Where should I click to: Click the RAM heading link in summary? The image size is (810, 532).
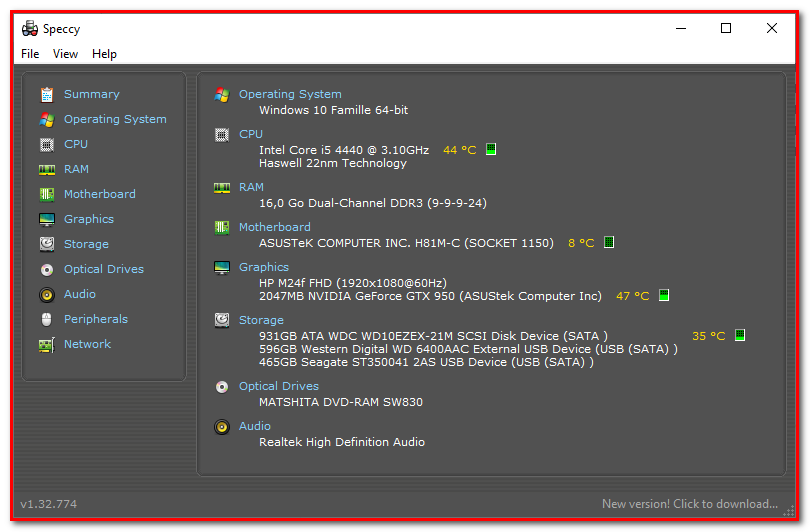(251, 187)
